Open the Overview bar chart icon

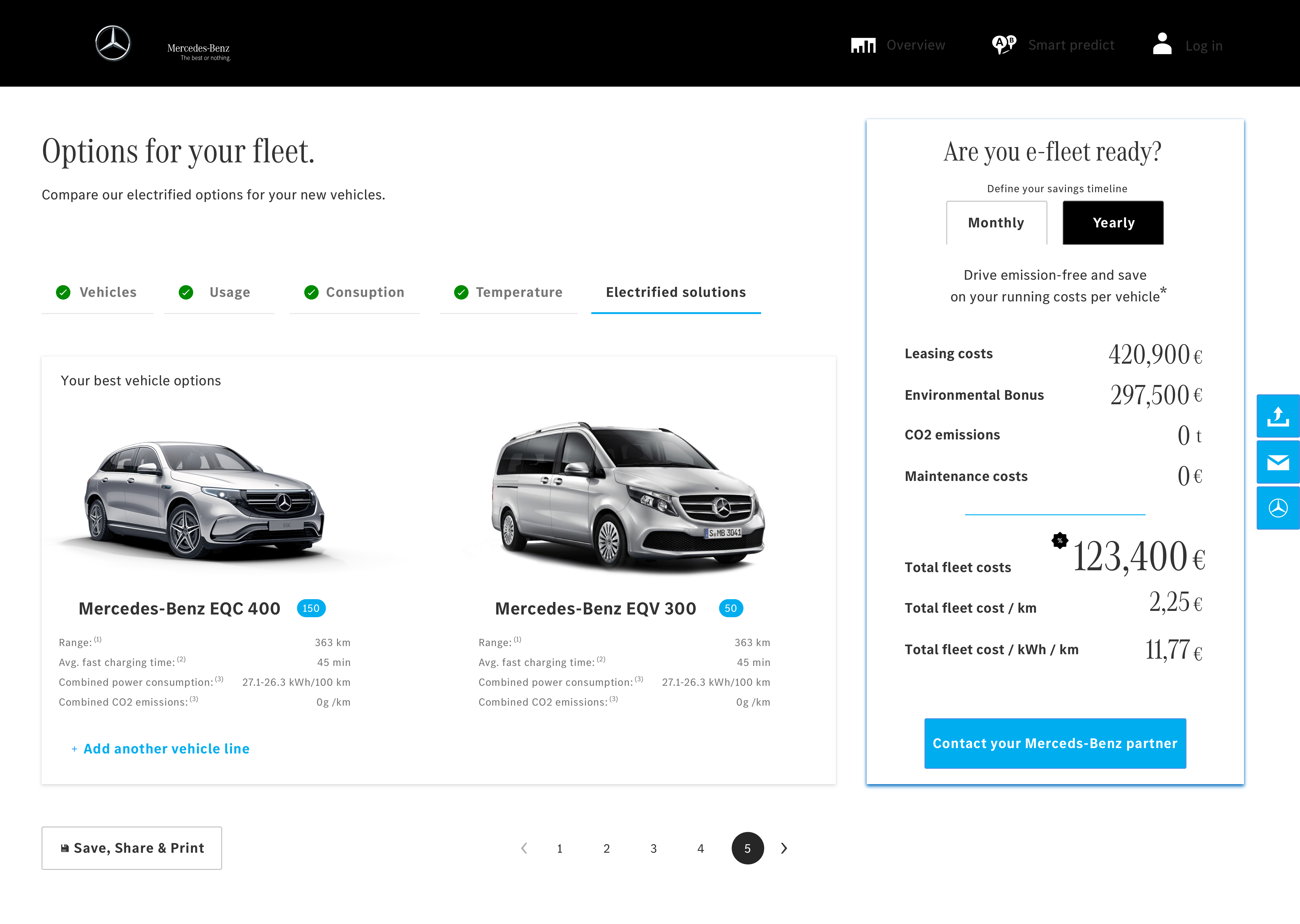(x=863, y=45)
